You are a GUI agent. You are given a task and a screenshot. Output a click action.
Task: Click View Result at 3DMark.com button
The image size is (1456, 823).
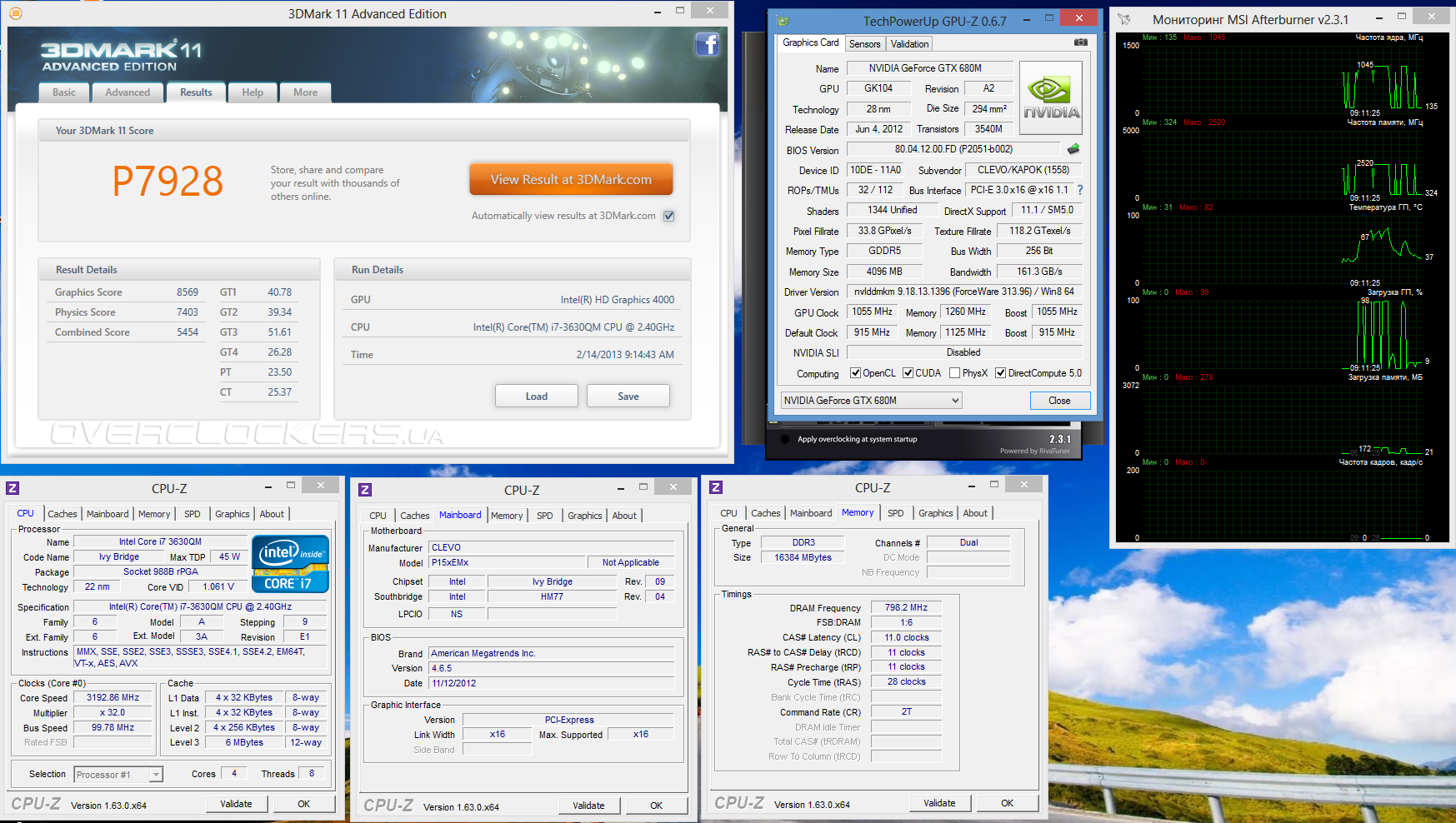[571, 180]
